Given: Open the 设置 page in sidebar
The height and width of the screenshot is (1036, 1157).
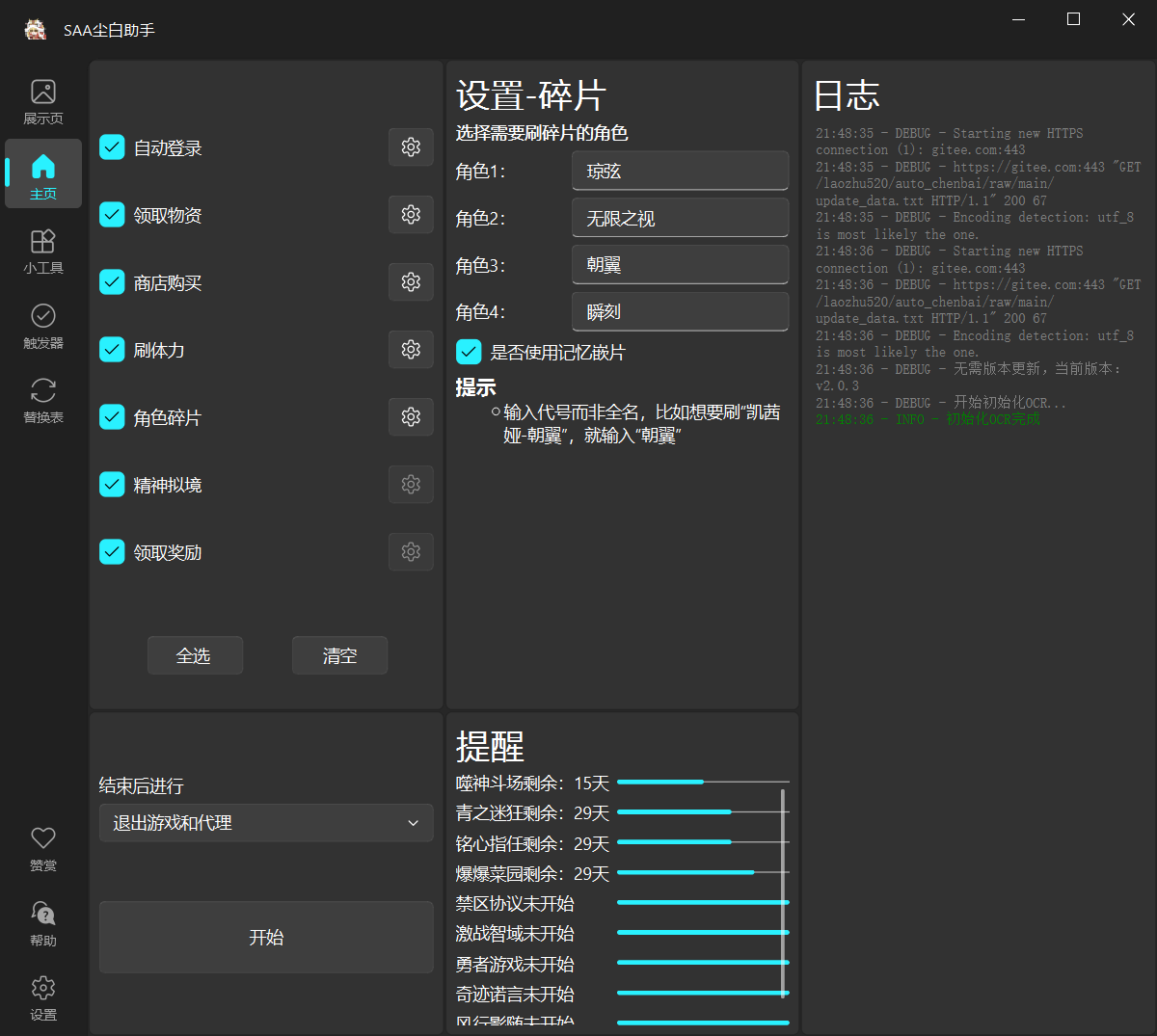Looking at the screenshot, I should click(43, 998).
